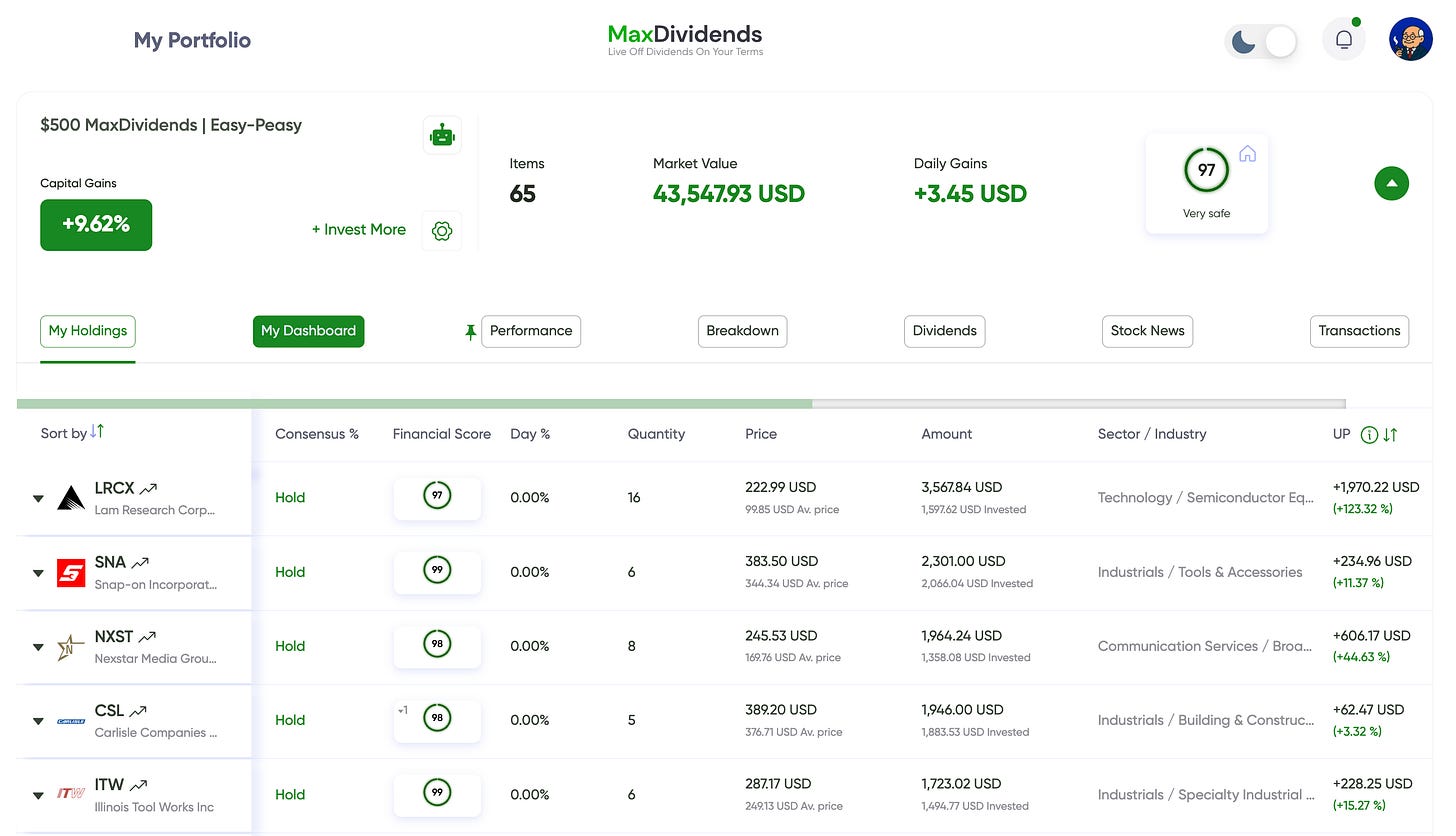This screenshot has height=836, width=1456.
Task: Open SNA trend chart arrow
Action: 140,563
